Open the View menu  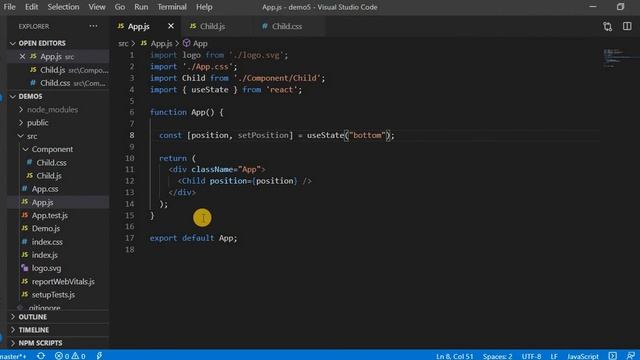[97, 7]
